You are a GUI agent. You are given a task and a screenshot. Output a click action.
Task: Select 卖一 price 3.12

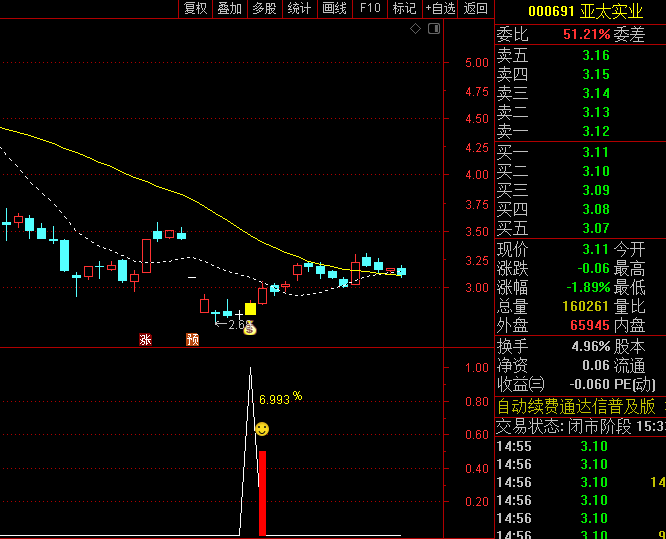[596, 131]
